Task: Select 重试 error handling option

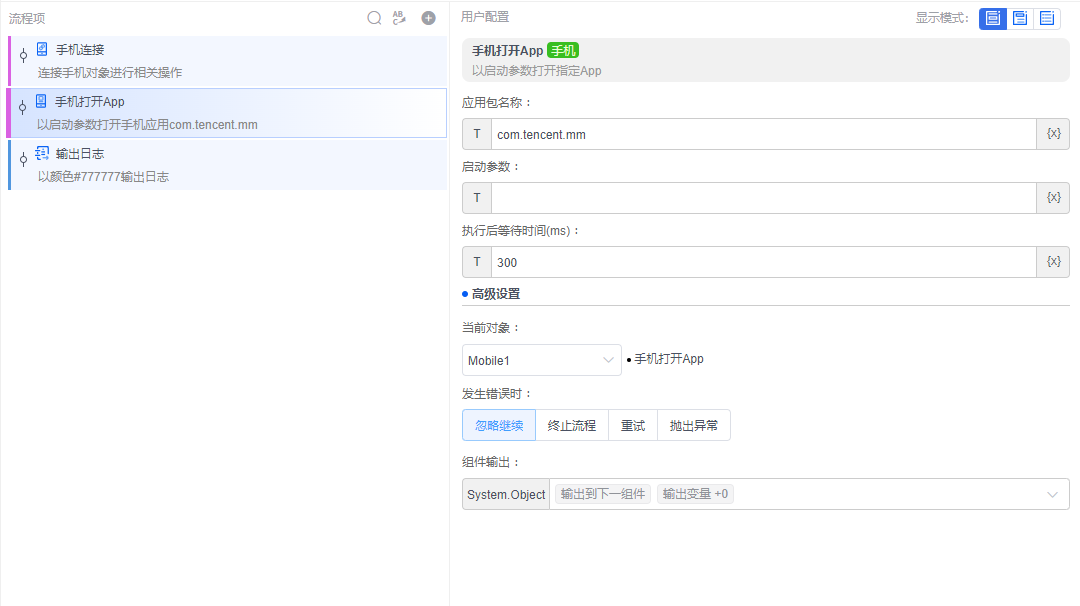Action: 632,424
